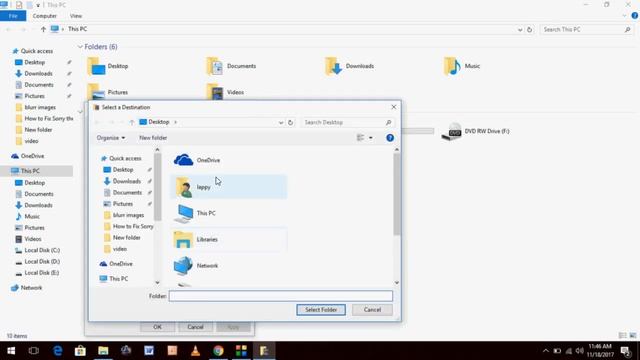Click the dialog file list vertical scrollbar
Screen dimensions: 640x360
coord(396,195)
